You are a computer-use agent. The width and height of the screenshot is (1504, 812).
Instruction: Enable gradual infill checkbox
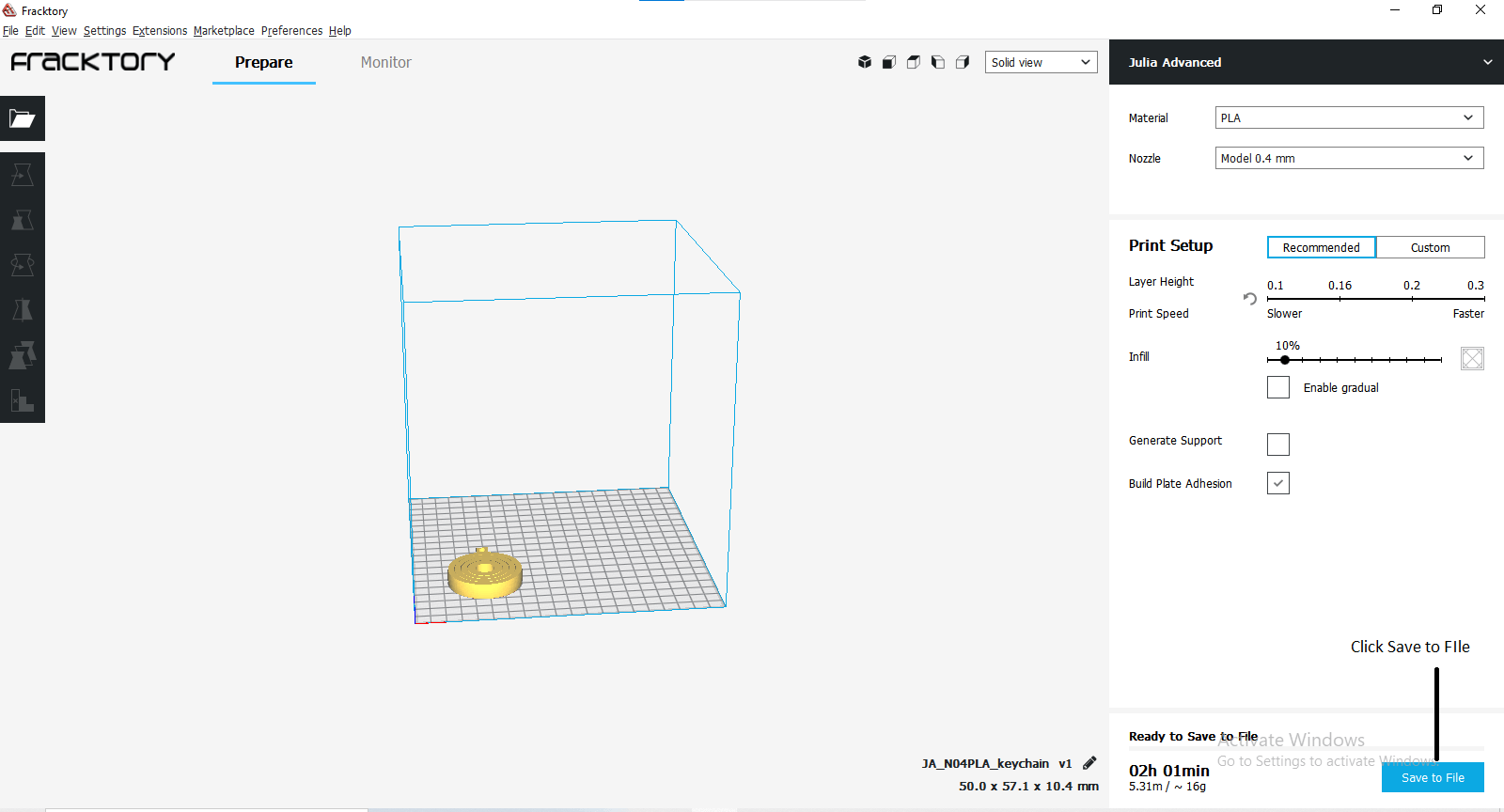coord(1278,387)
